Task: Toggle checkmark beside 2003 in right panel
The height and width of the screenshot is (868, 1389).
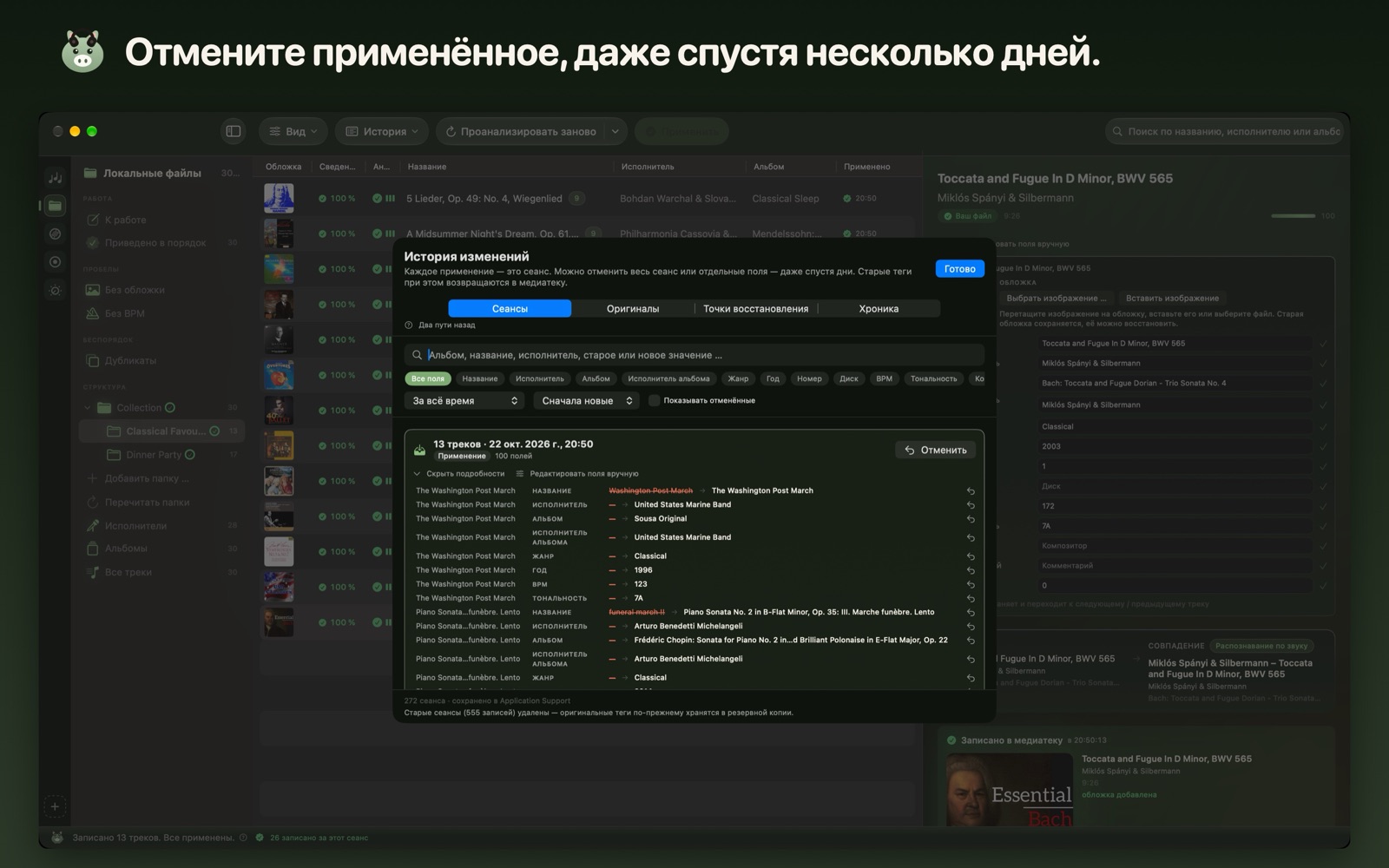Action: 1323,446
